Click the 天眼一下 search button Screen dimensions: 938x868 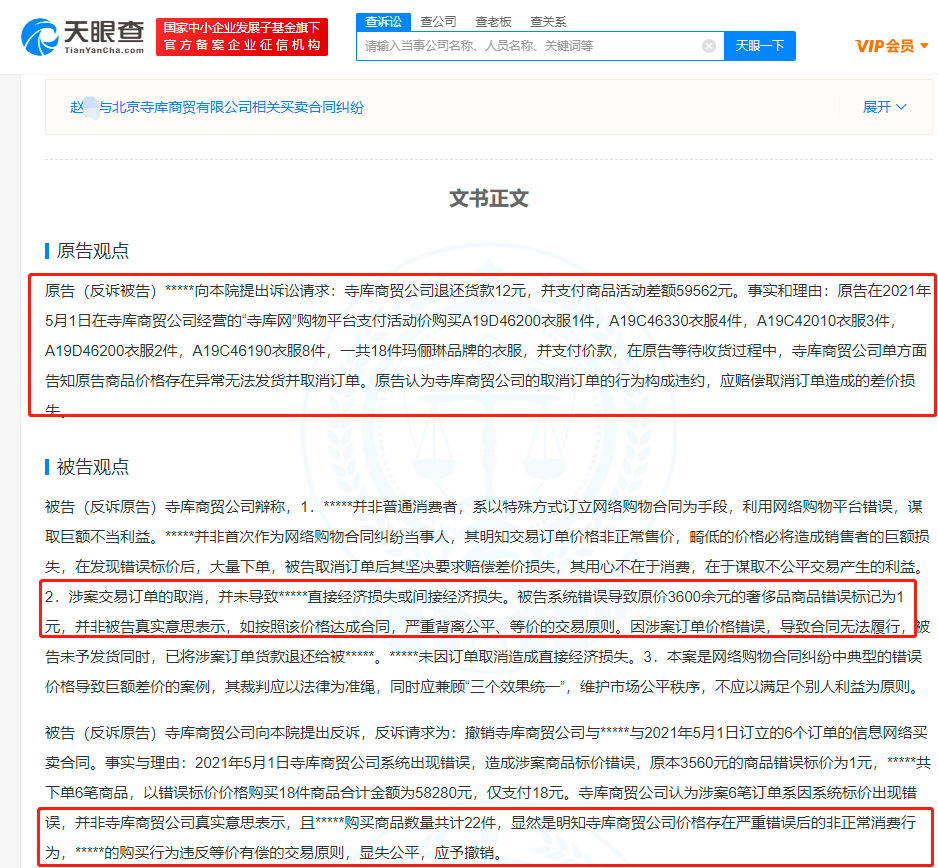(x=759, y=46)
